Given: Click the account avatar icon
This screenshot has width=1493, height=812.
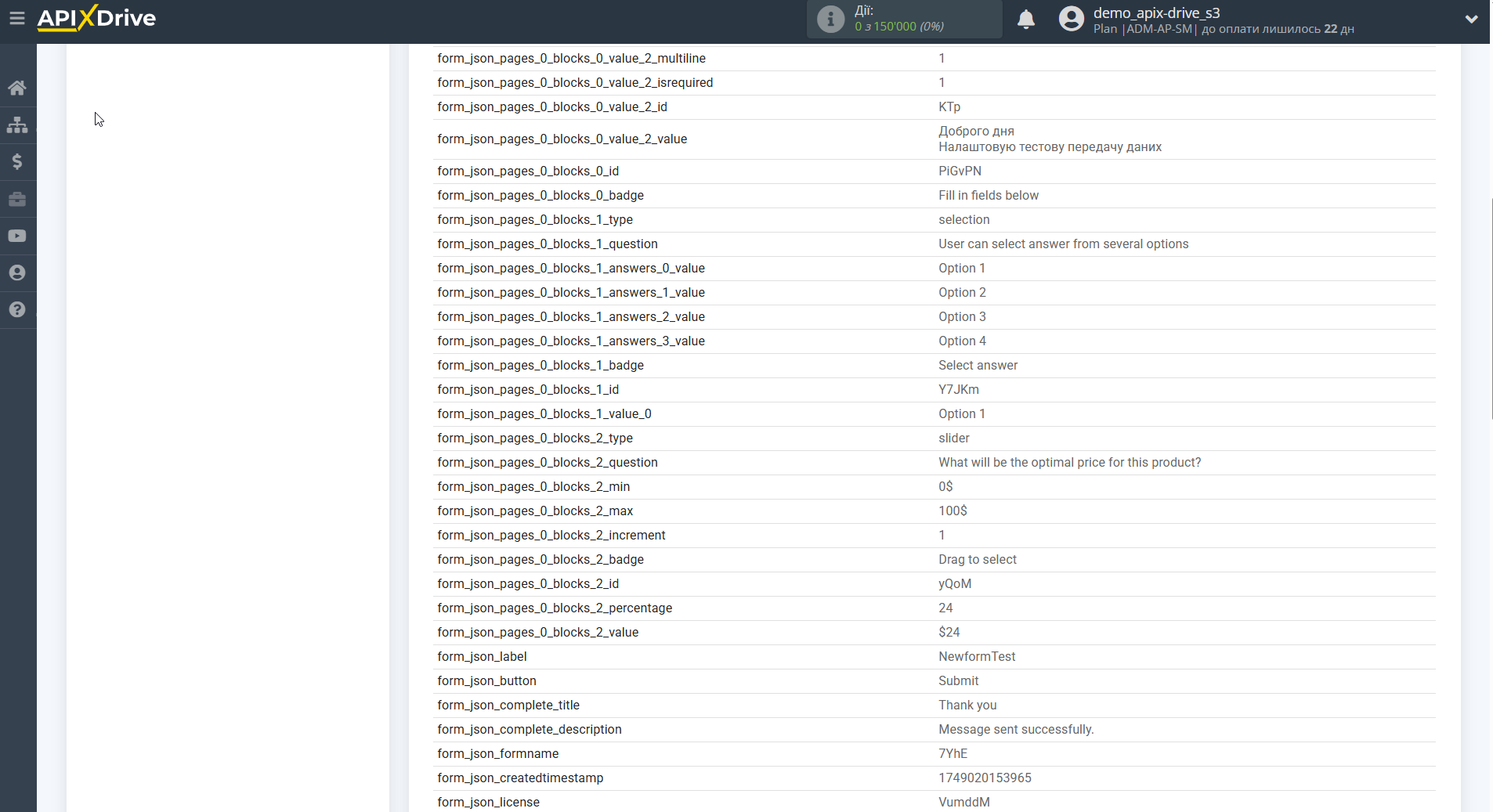Looking at the screenshot, I should (1071, 19).
